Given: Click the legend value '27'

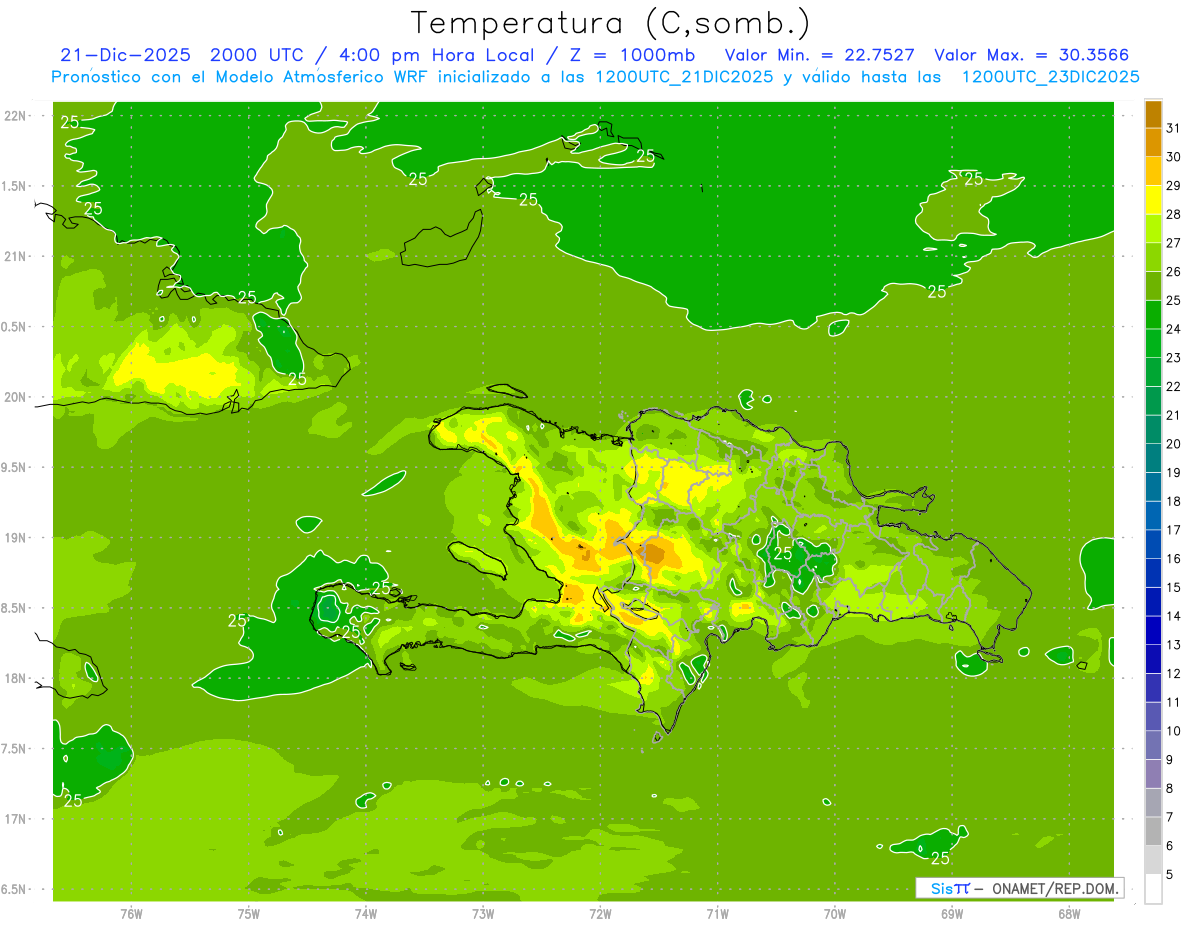Looking at the screenshot, I should (1174, 243).
